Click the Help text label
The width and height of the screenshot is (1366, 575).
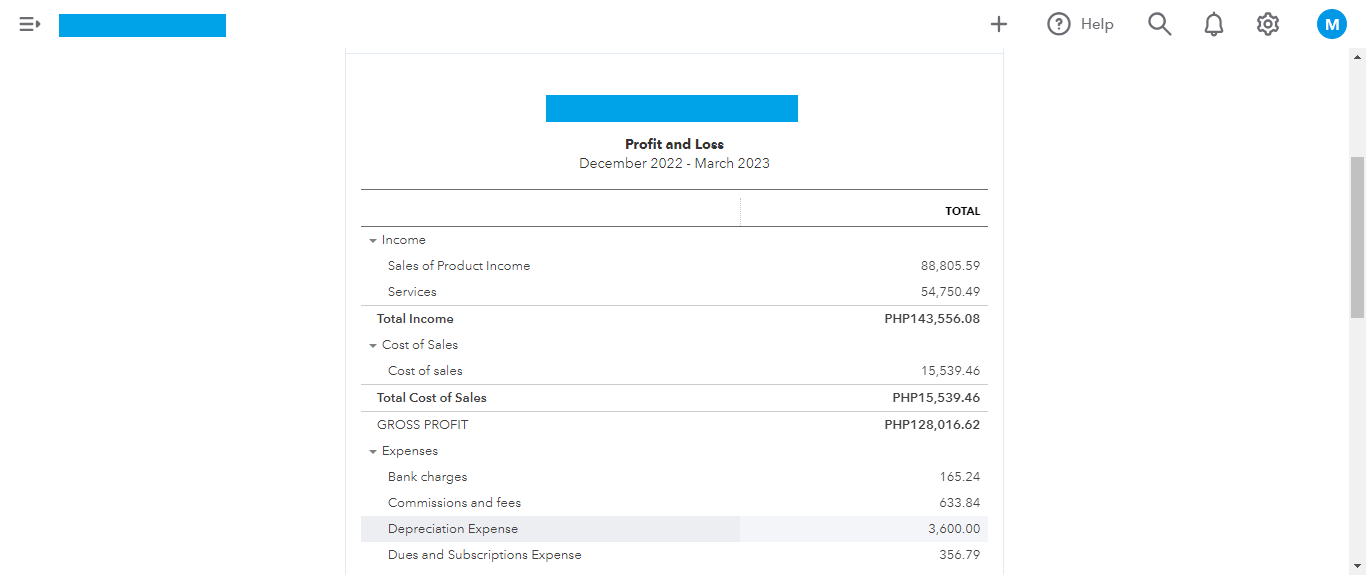coord(1097,24)
